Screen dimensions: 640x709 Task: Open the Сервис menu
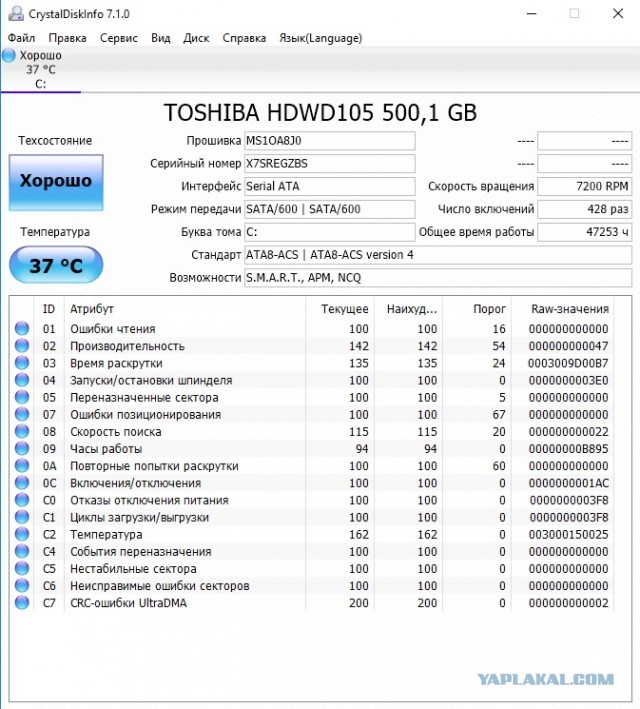[119, 38]
